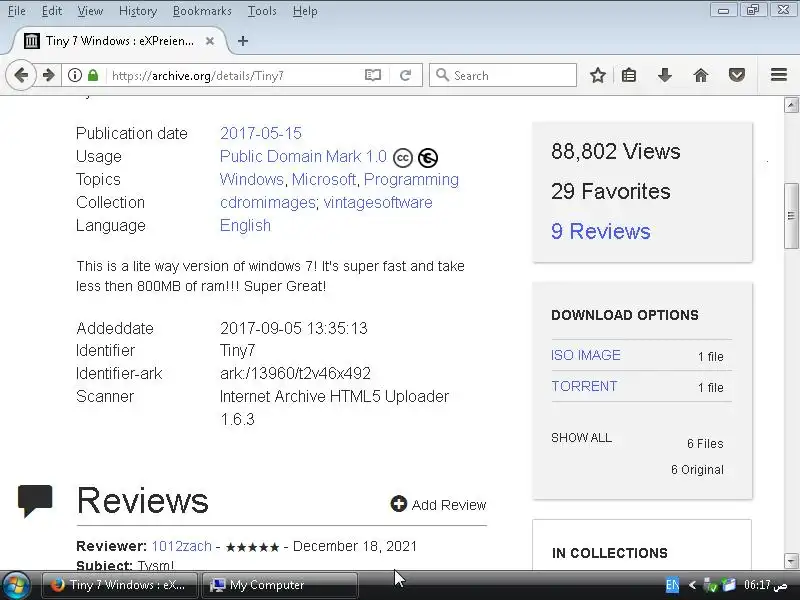This screenshot has width=800, height=600.
Task: Open the vintagesoftware collection link
Action: point(378,202)
